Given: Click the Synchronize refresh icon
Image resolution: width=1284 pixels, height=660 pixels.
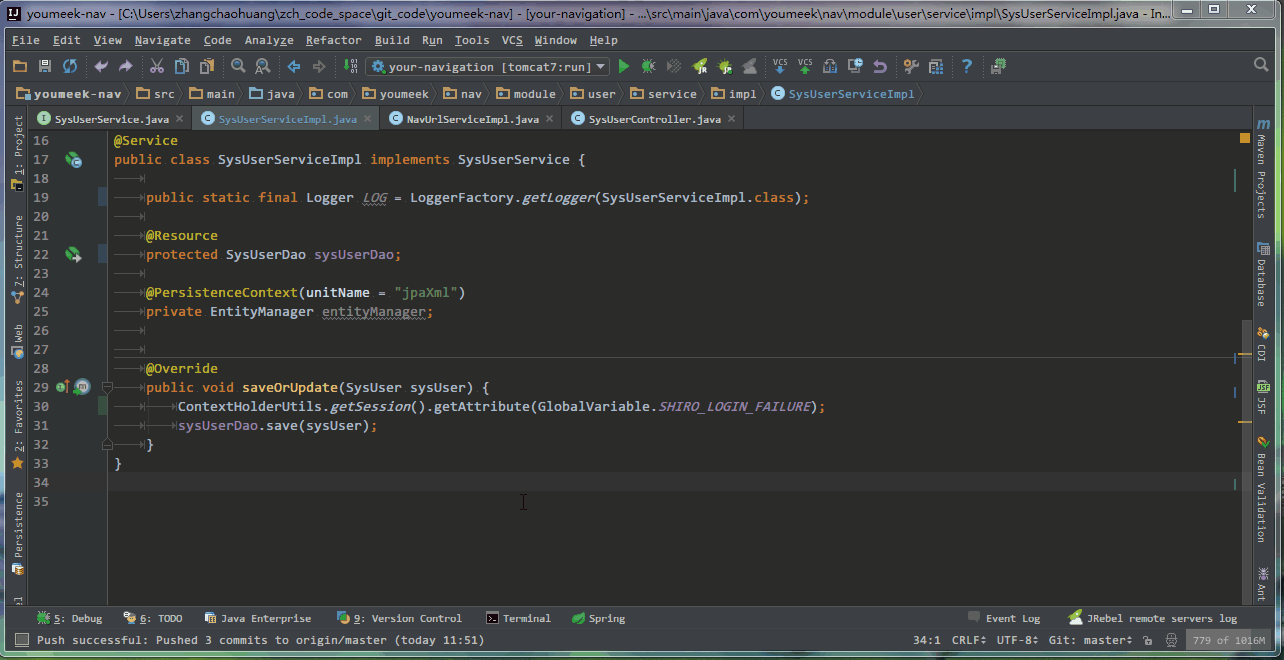Looking at the screenshot, I should pyautogui.click(x=70, y=67).
